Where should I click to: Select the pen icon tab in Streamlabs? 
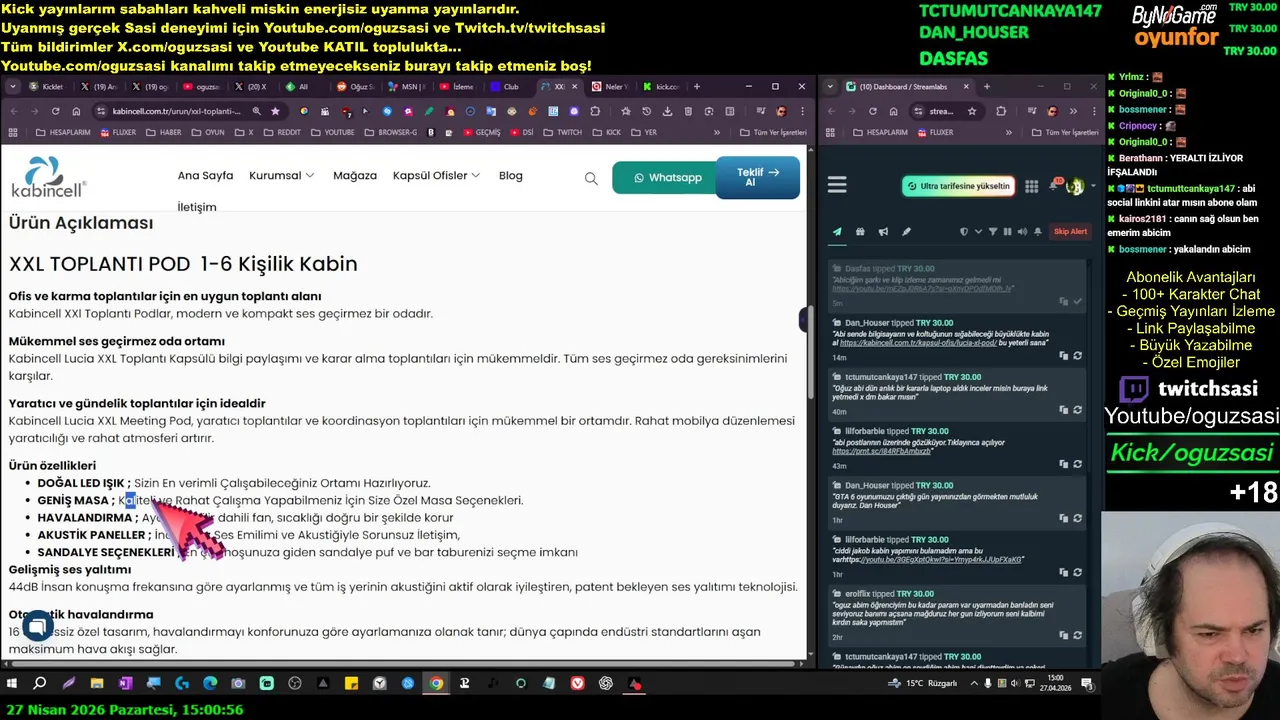(906, 232)
